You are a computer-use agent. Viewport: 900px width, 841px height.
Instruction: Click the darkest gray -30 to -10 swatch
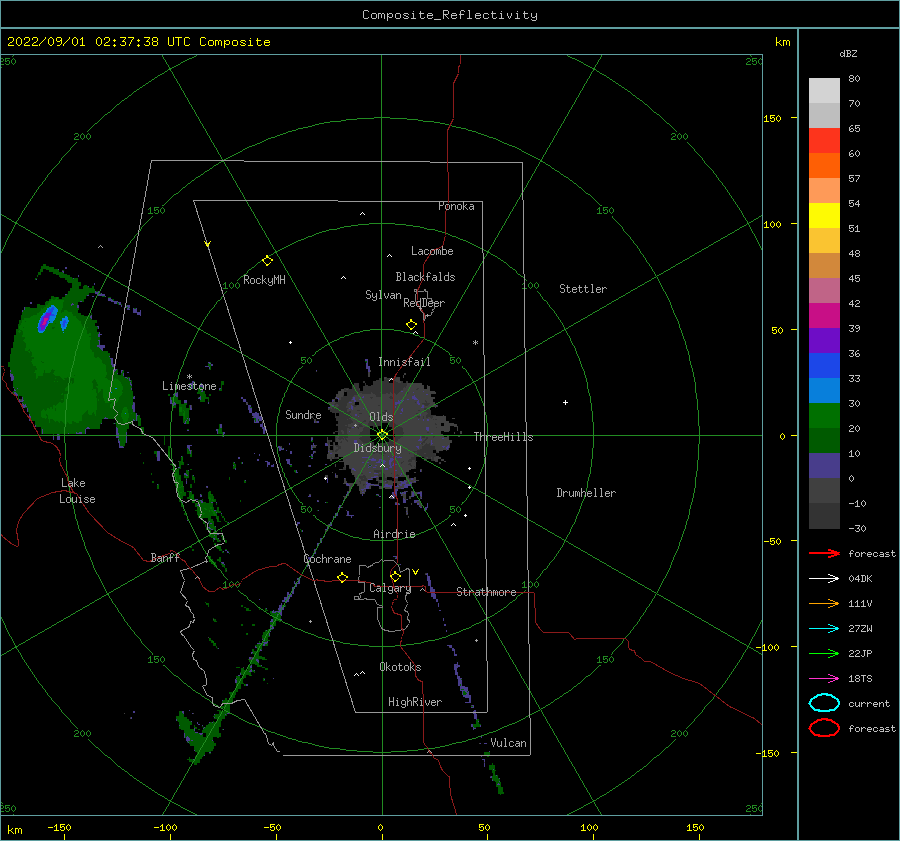[824, 516]
